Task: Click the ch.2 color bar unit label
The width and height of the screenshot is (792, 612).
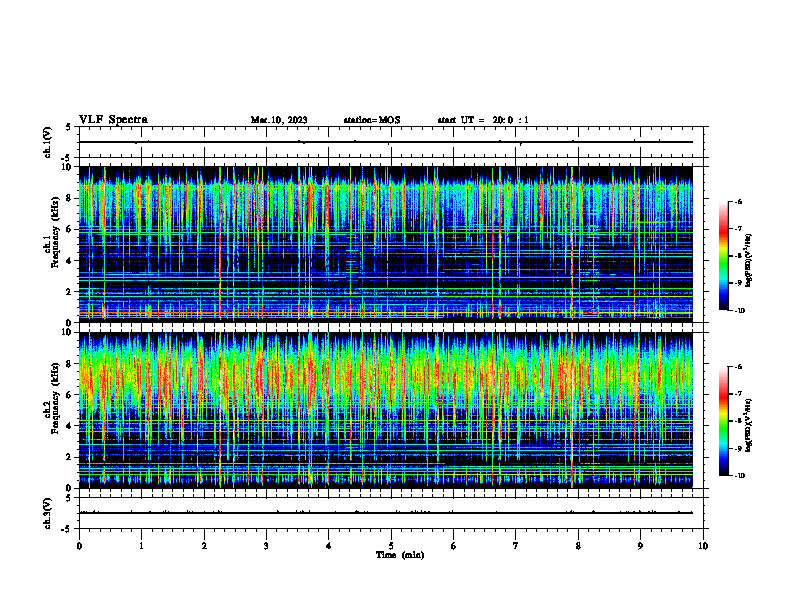Action: (x=749, y=426)
